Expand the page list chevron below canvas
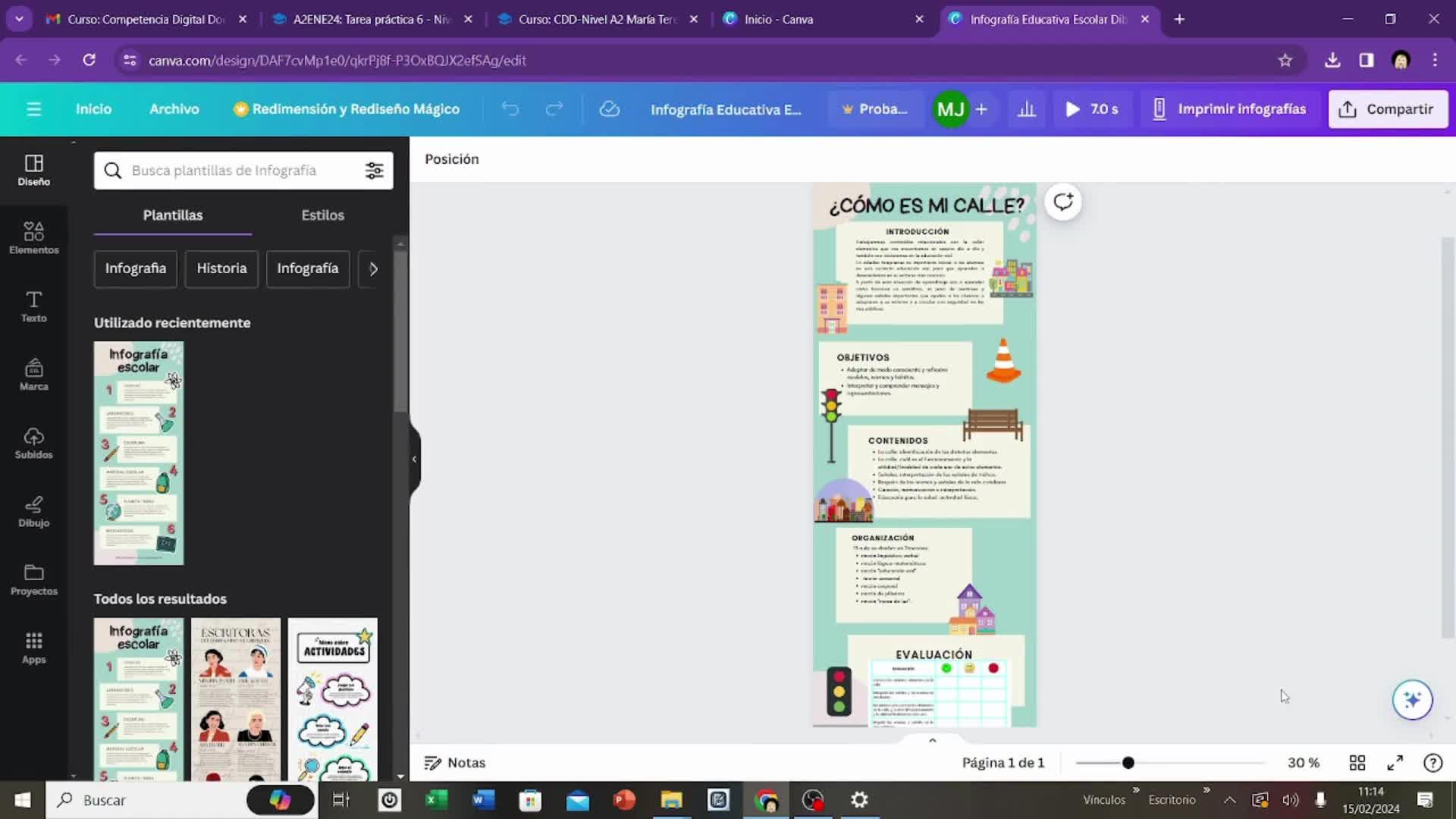Image resolution: width=1456 pixels, height=819 pixels. 932,740
